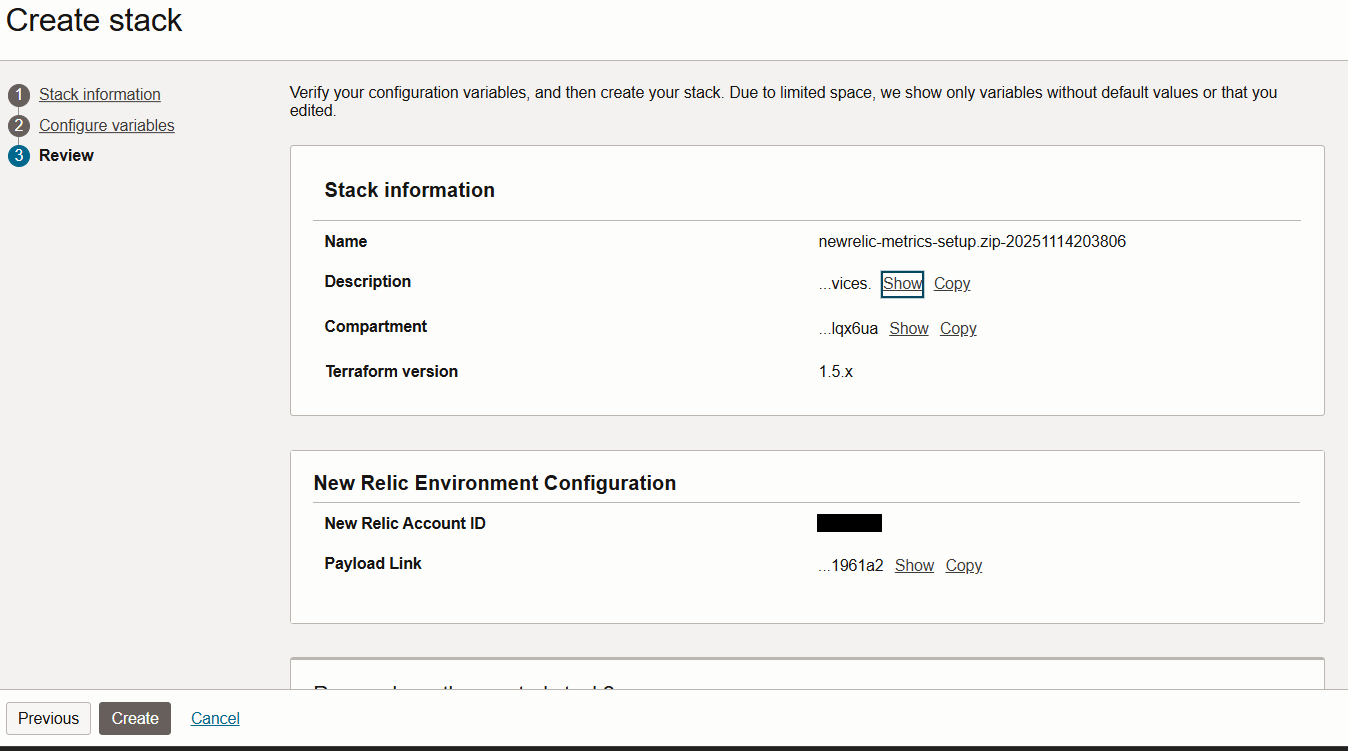This screenshot has height=751, width=1348.
Task: Select the Review step label
Action: point(66,155)
